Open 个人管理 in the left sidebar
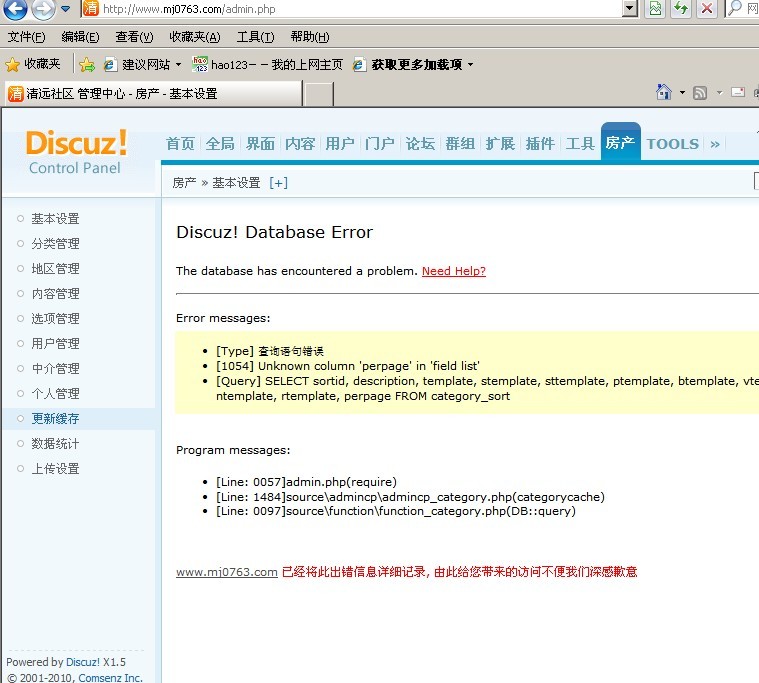Viewport: 759px width, 683px height. [55, 394]
